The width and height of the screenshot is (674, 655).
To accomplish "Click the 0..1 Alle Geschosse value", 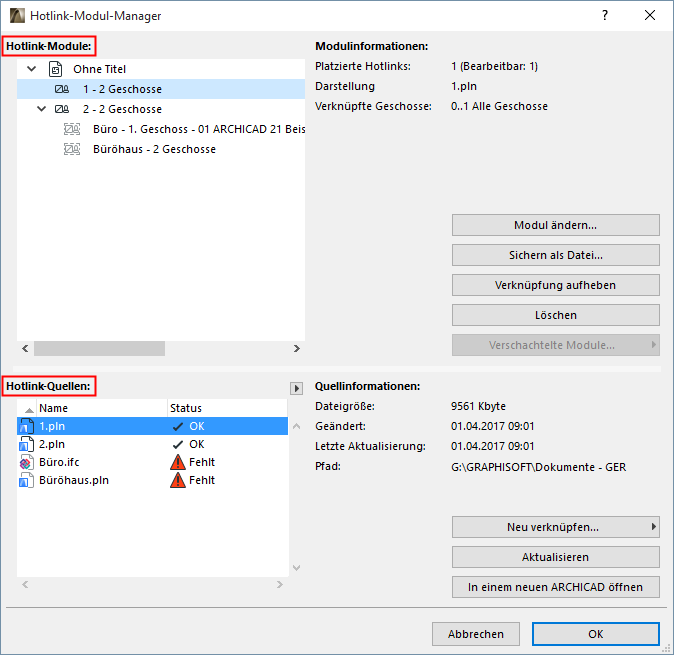I will coord(499,106).
